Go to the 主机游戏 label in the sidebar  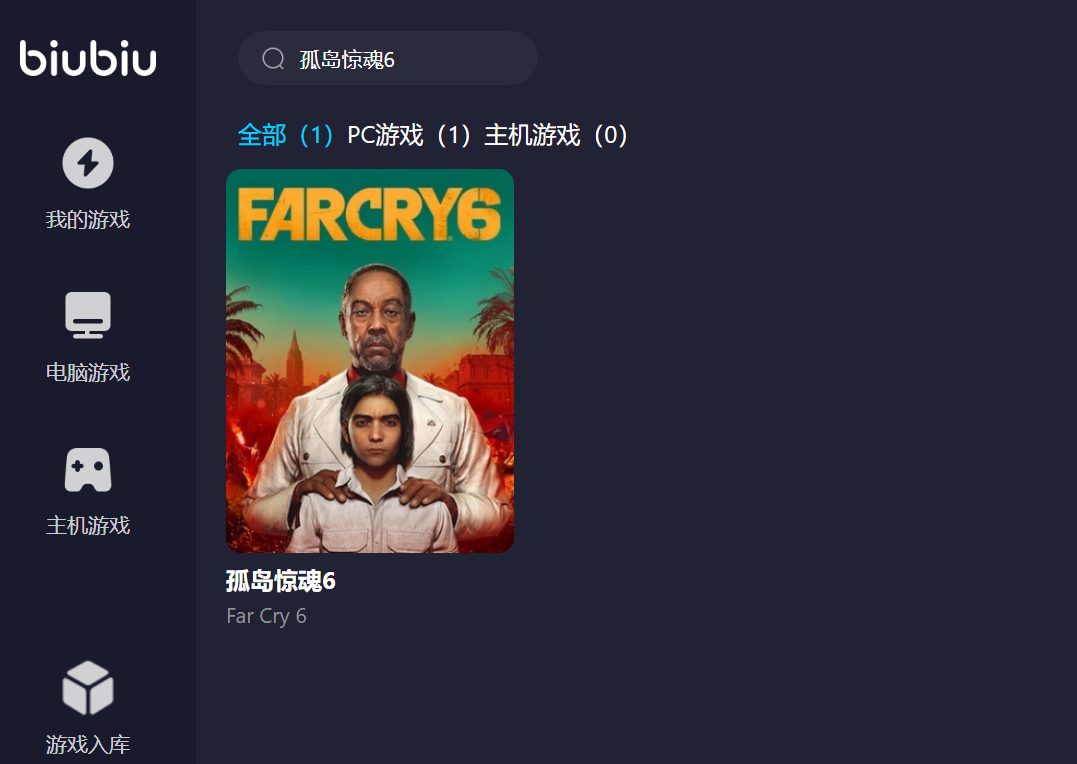point(88,526)
